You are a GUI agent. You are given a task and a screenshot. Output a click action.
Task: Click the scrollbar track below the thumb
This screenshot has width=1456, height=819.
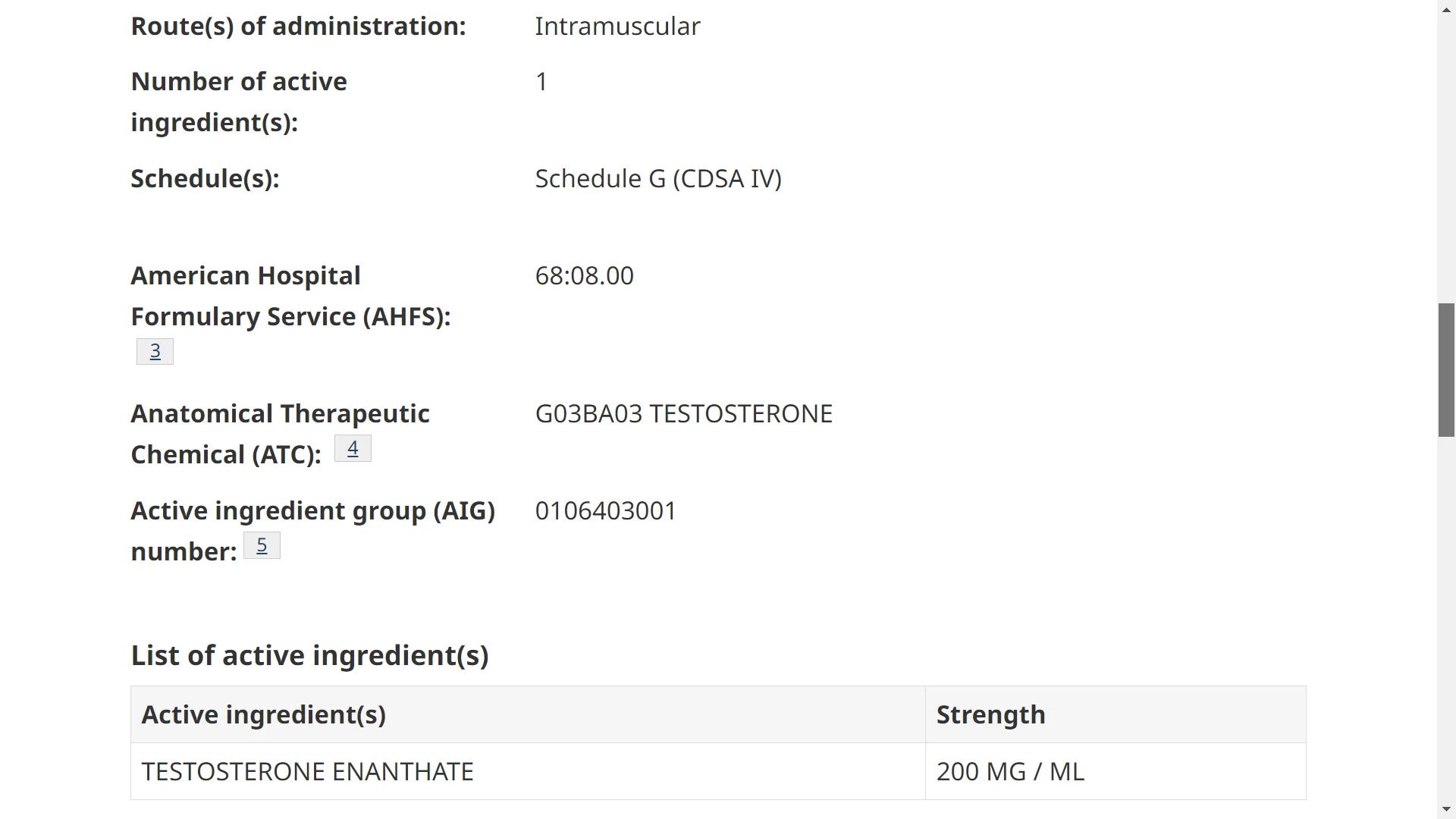tap(1446, 607)
